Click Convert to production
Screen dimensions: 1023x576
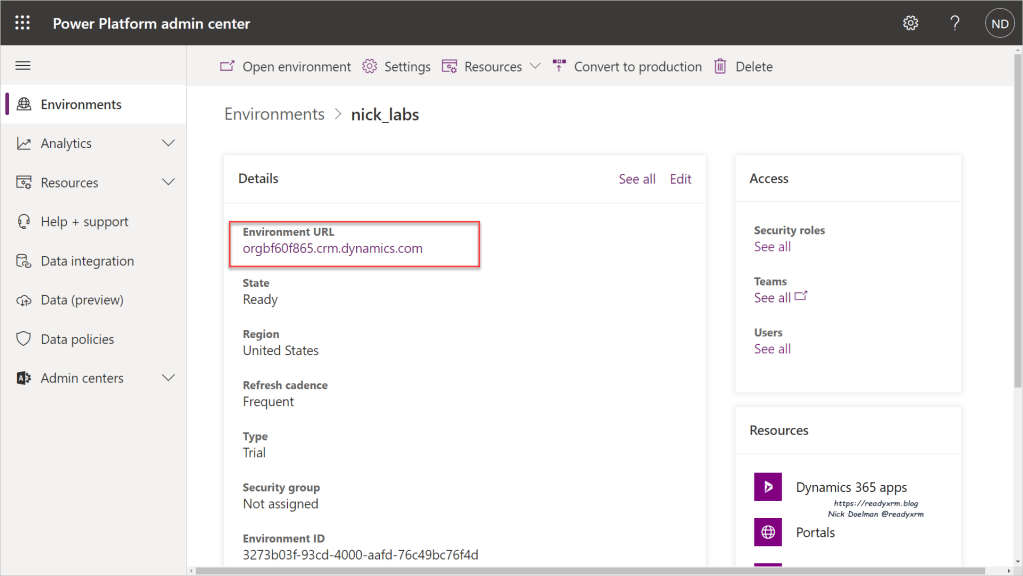(627, 67)
